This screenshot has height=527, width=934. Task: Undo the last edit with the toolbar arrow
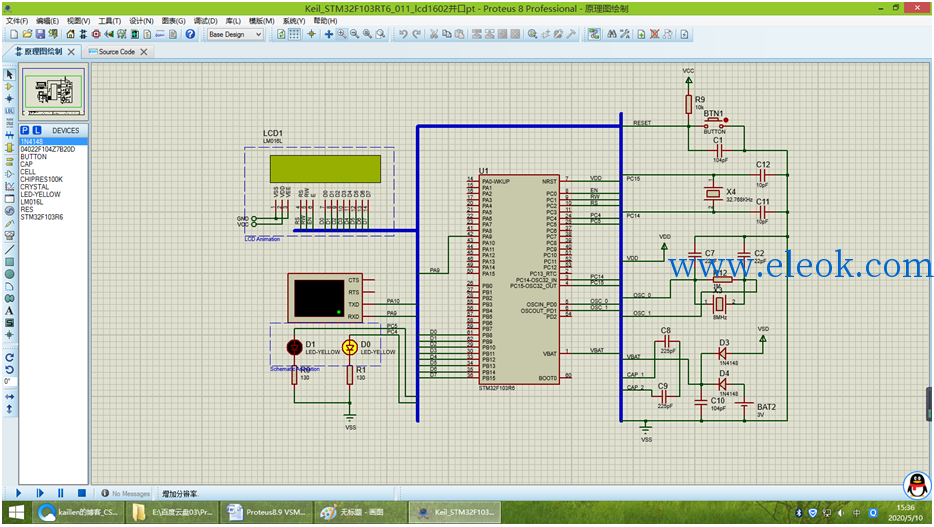click(403, 35)
